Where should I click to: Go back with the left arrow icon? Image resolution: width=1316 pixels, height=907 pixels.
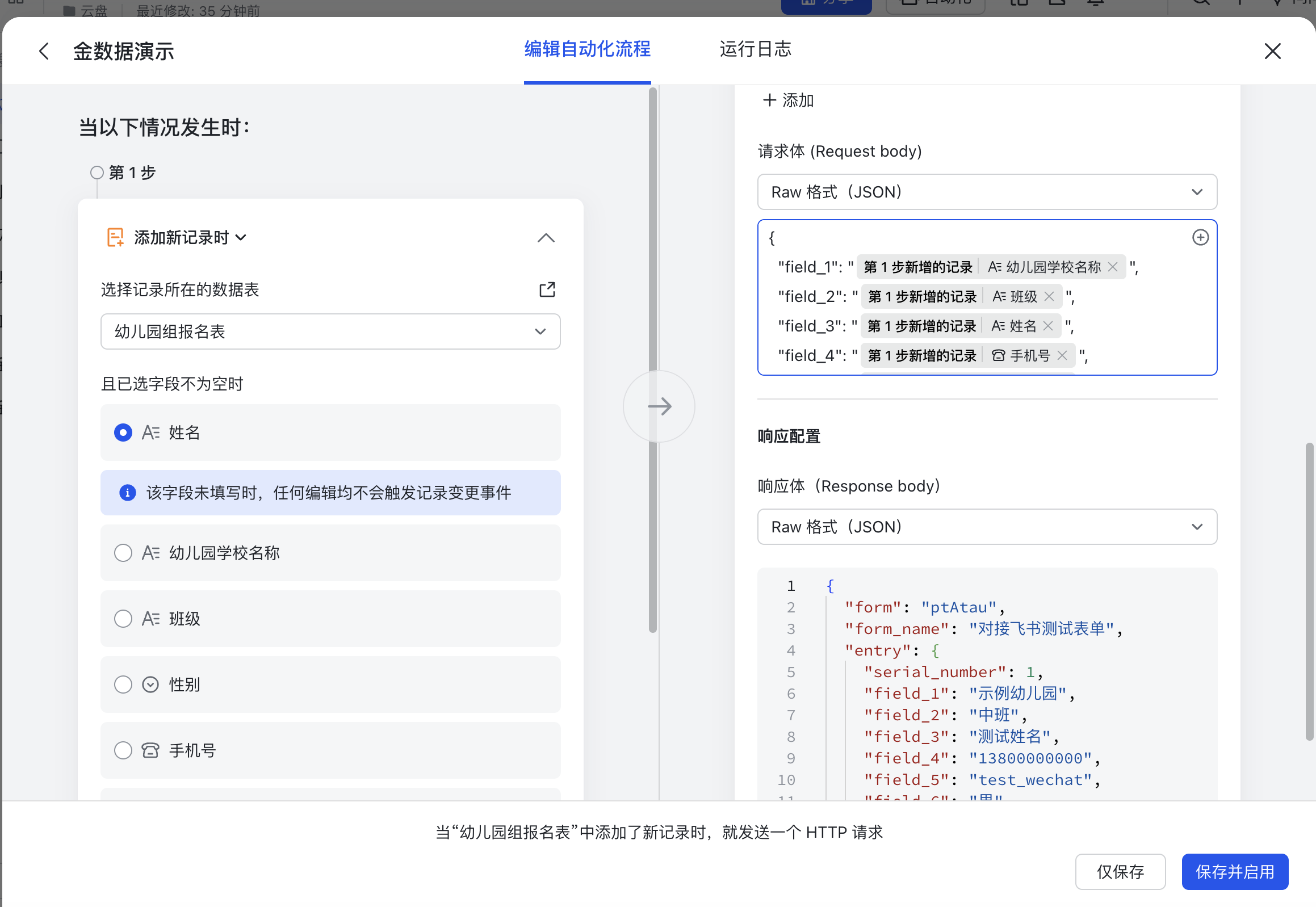(x=44, y=51)
